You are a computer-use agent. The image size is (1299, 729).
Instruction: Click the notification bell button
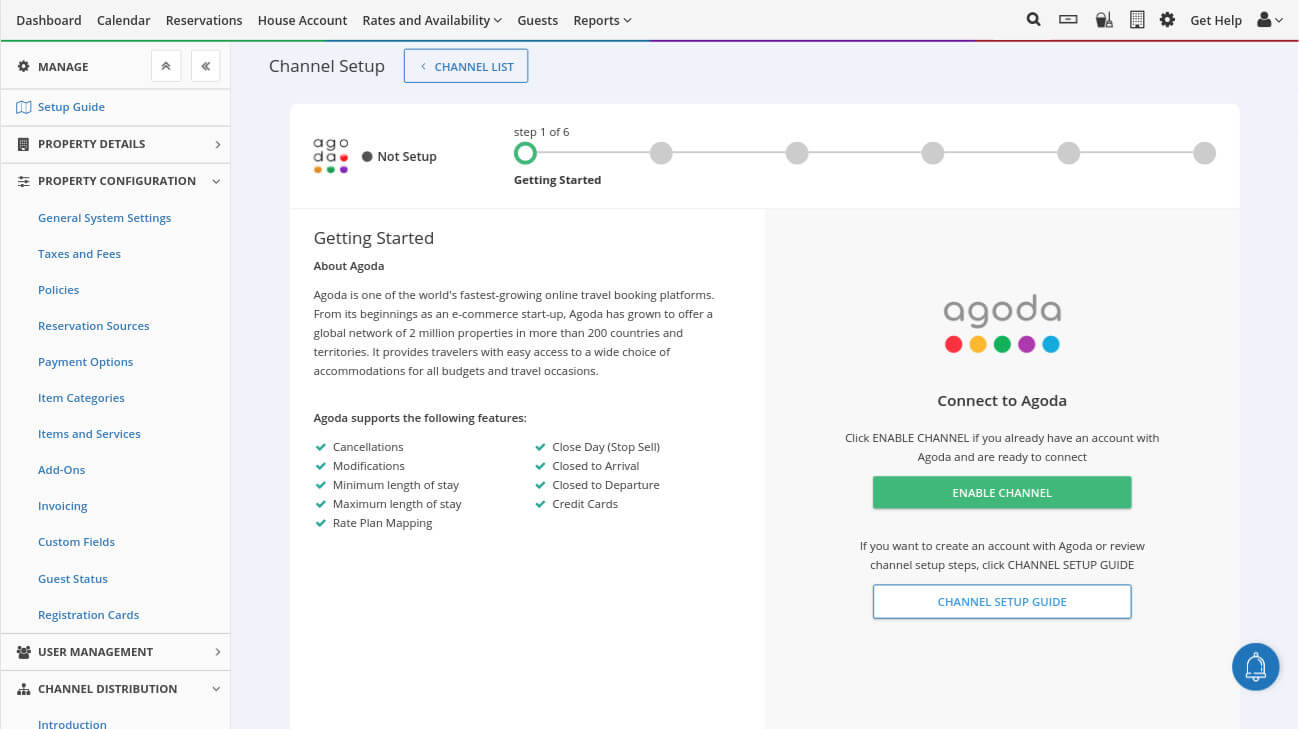click(x=1256, y=667)
